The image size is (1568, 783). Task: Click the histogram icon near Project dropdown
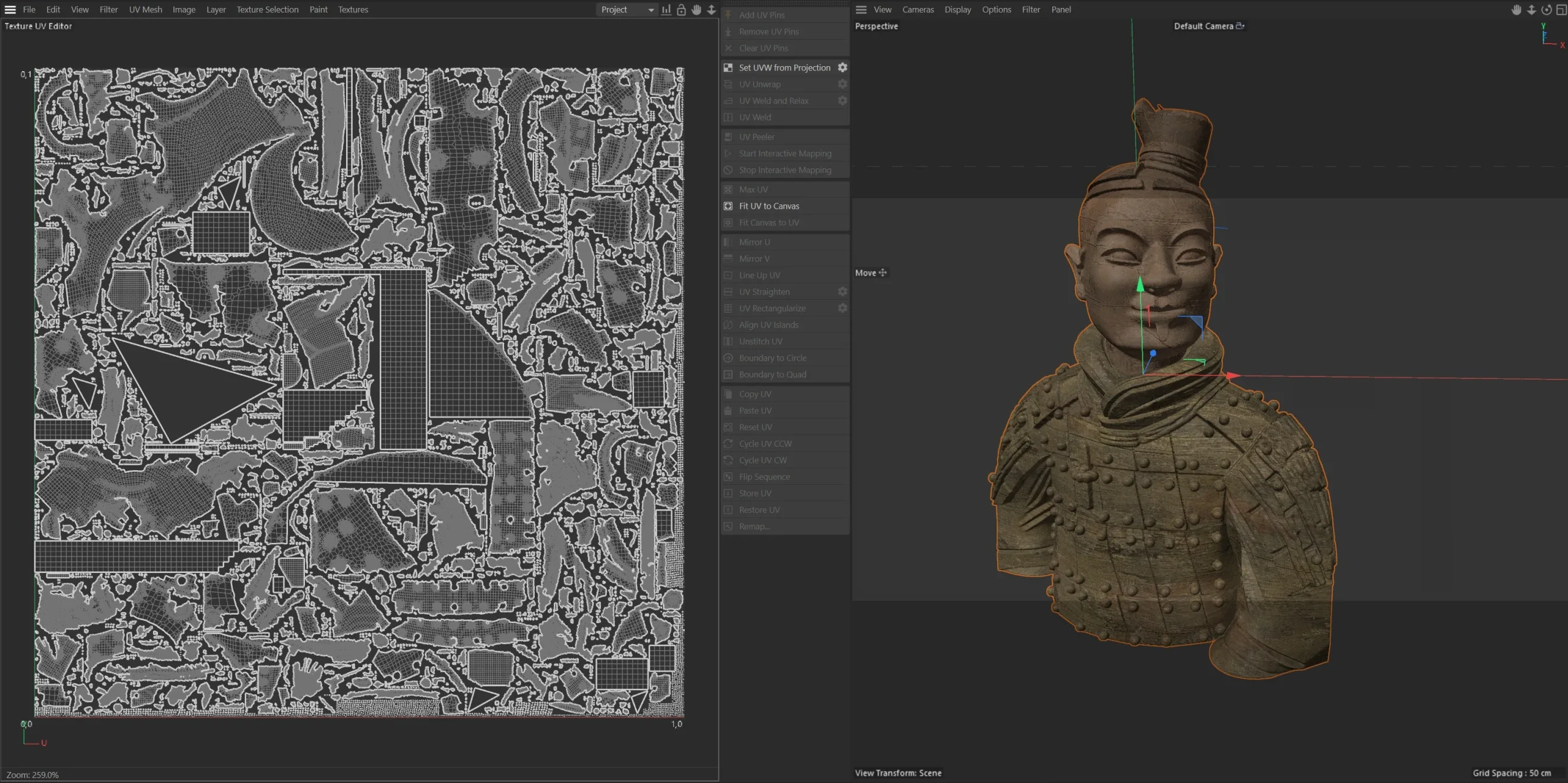point(666,10)
